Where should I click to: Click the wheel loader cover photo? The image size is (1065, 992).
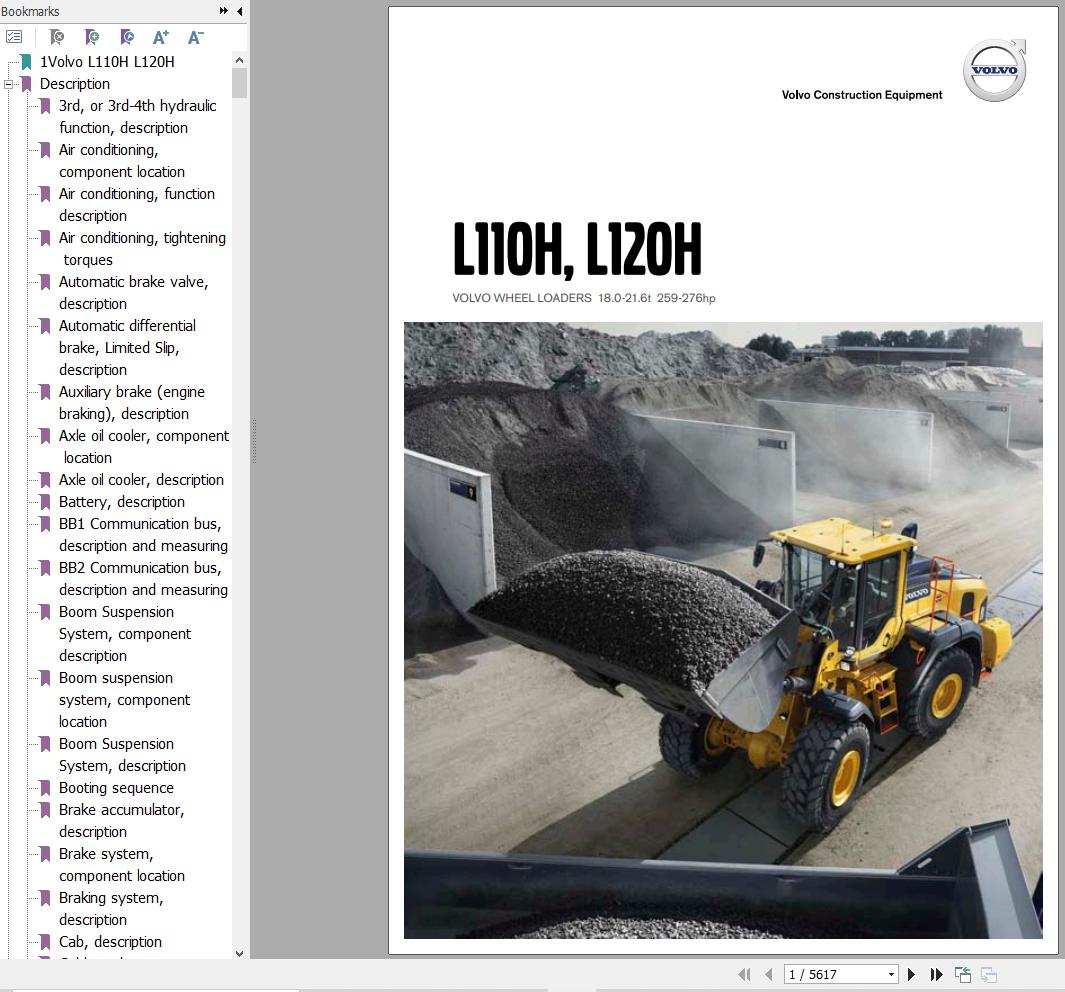pyautogui.click(x=723, y=630)
